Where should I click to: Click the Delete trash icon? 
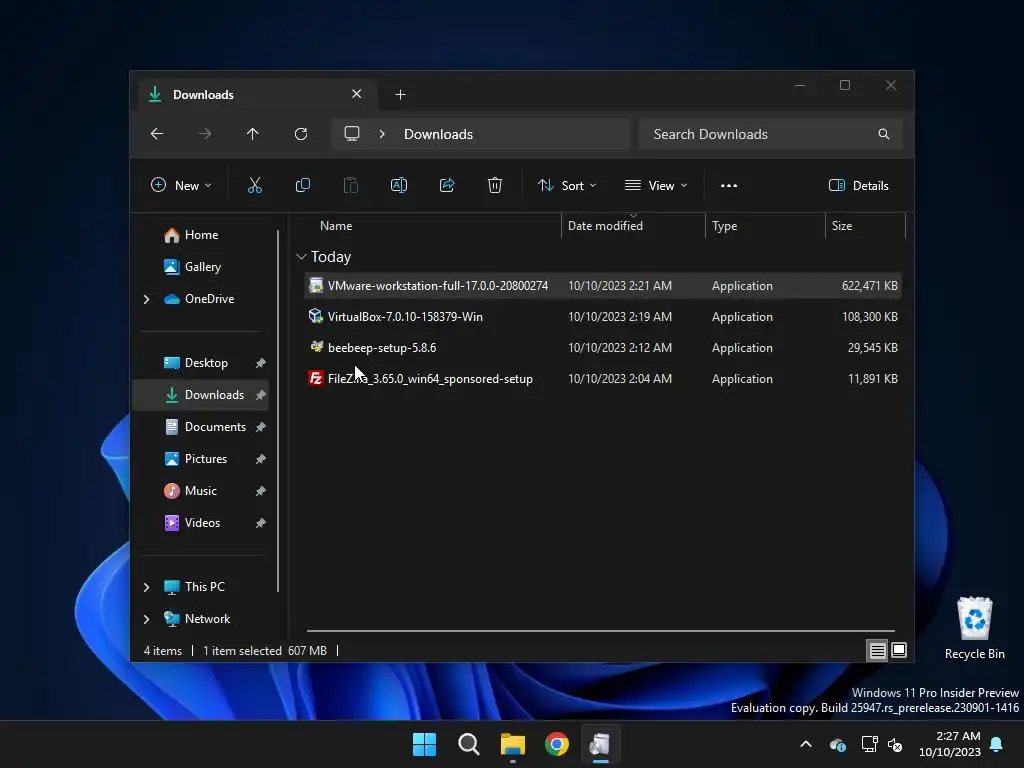(495, 185)
